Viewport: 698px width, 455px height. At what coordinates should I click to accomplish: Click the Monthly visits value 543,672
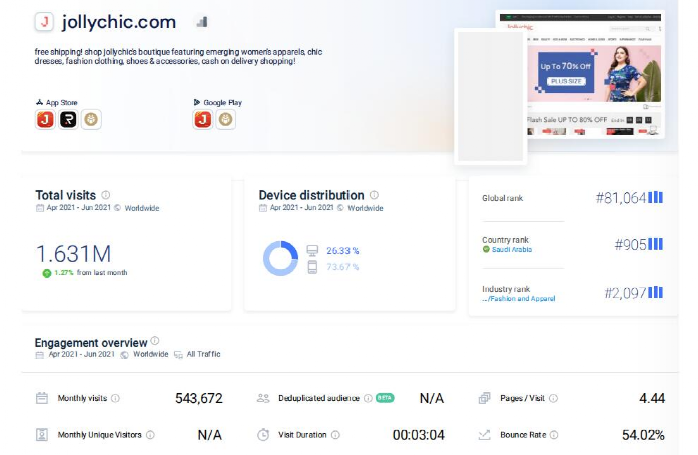tap(199, 398)
